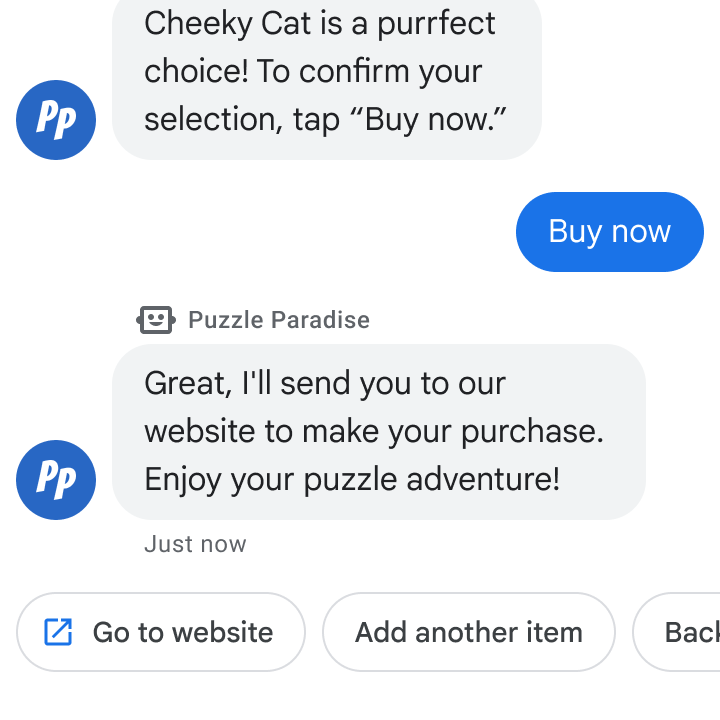The image size is (720, 720).
Task: Click the word purrfect in the first message
Action: (436, 23)
